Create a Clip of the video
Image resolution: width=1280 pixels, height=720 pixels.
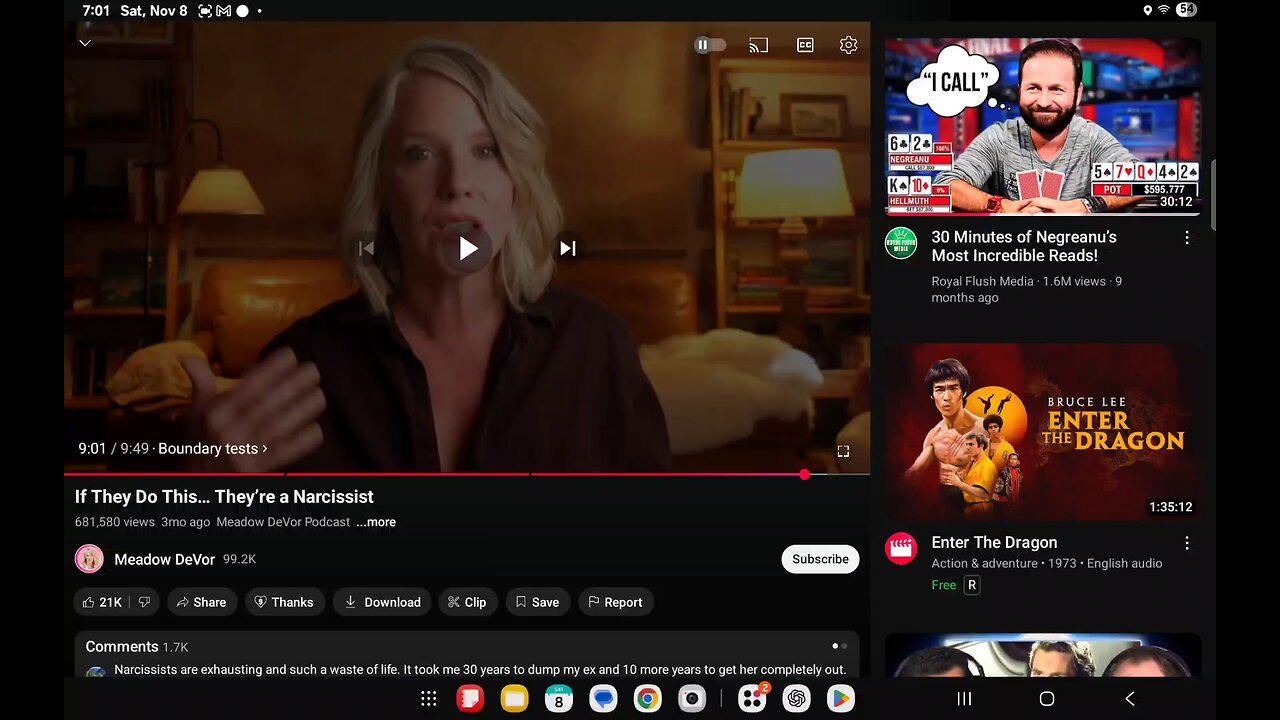467,602
